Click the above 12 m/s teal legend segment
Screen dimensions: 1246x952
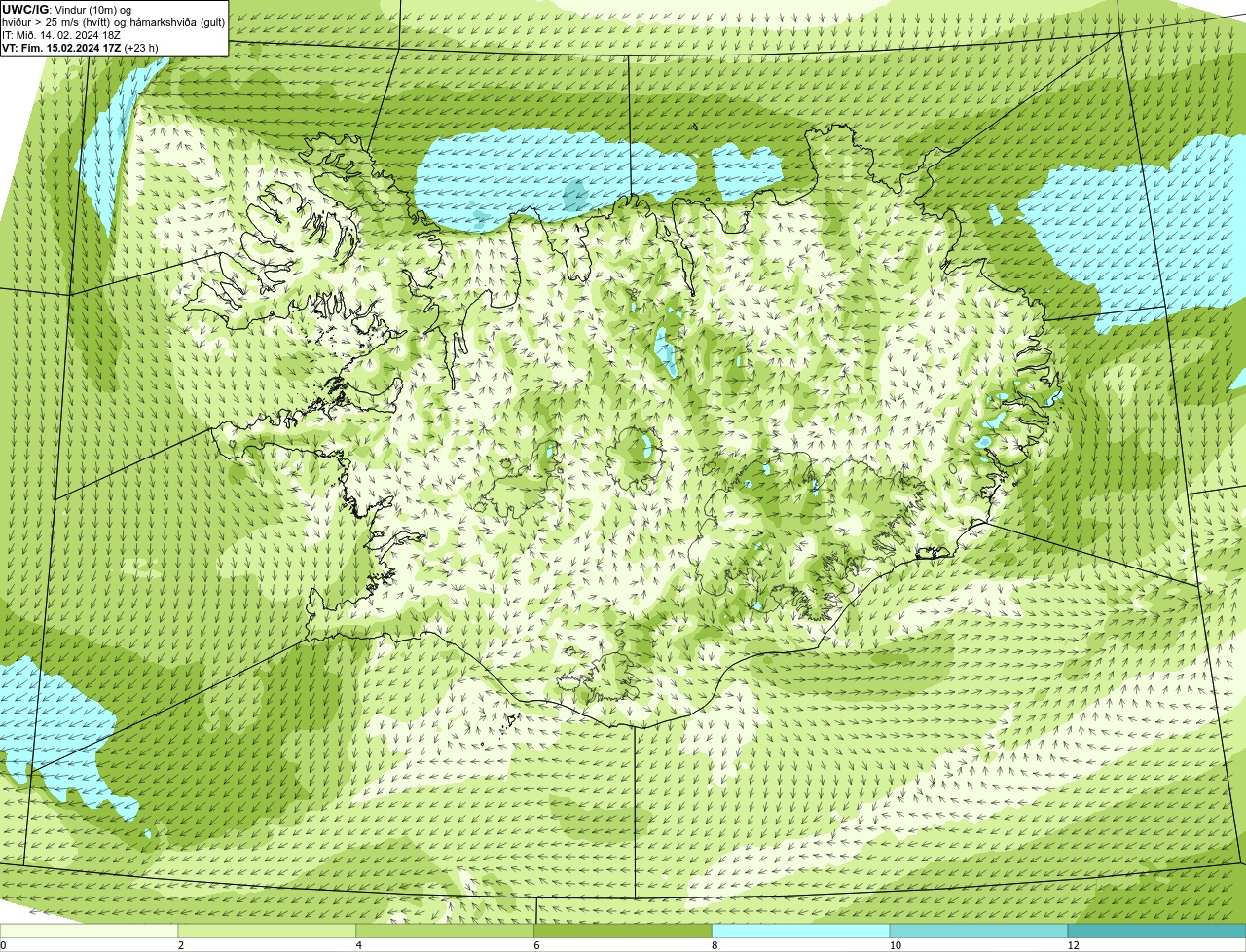[1156, 932]
